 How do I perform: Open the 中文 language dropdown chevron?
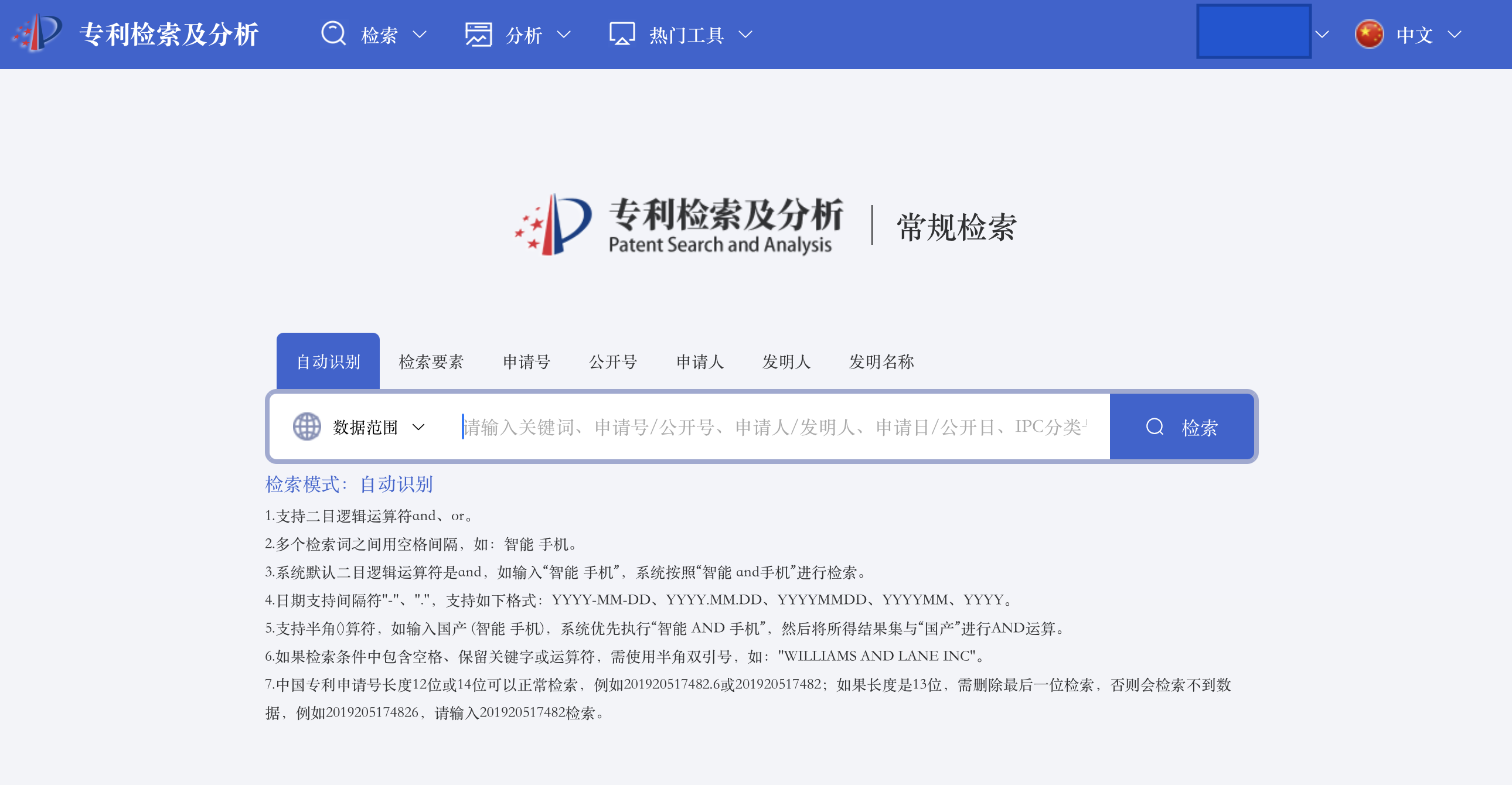1454,35
